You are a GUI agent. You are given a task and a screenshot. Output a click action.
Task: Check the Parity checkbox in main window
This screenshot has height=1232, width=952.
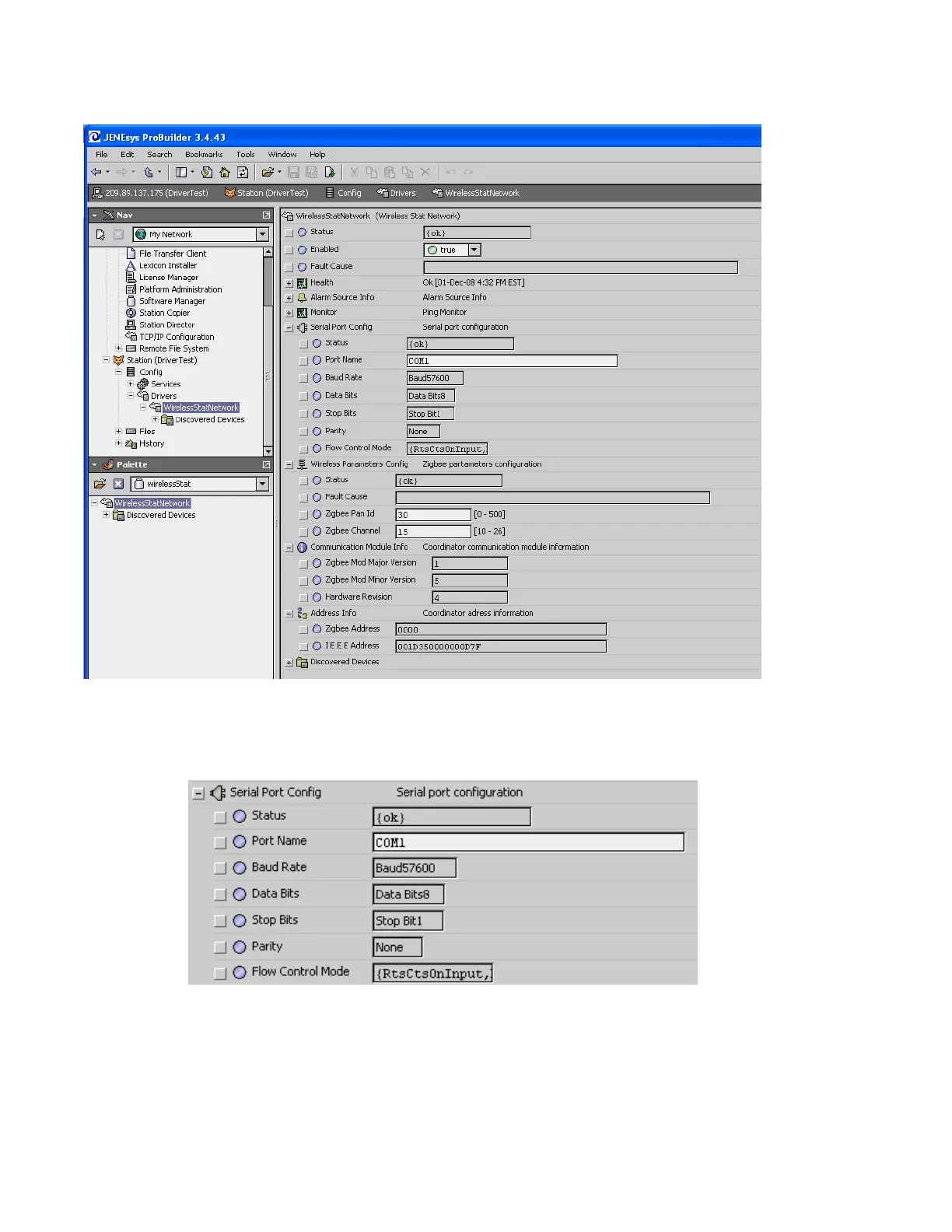coord(304,432)
